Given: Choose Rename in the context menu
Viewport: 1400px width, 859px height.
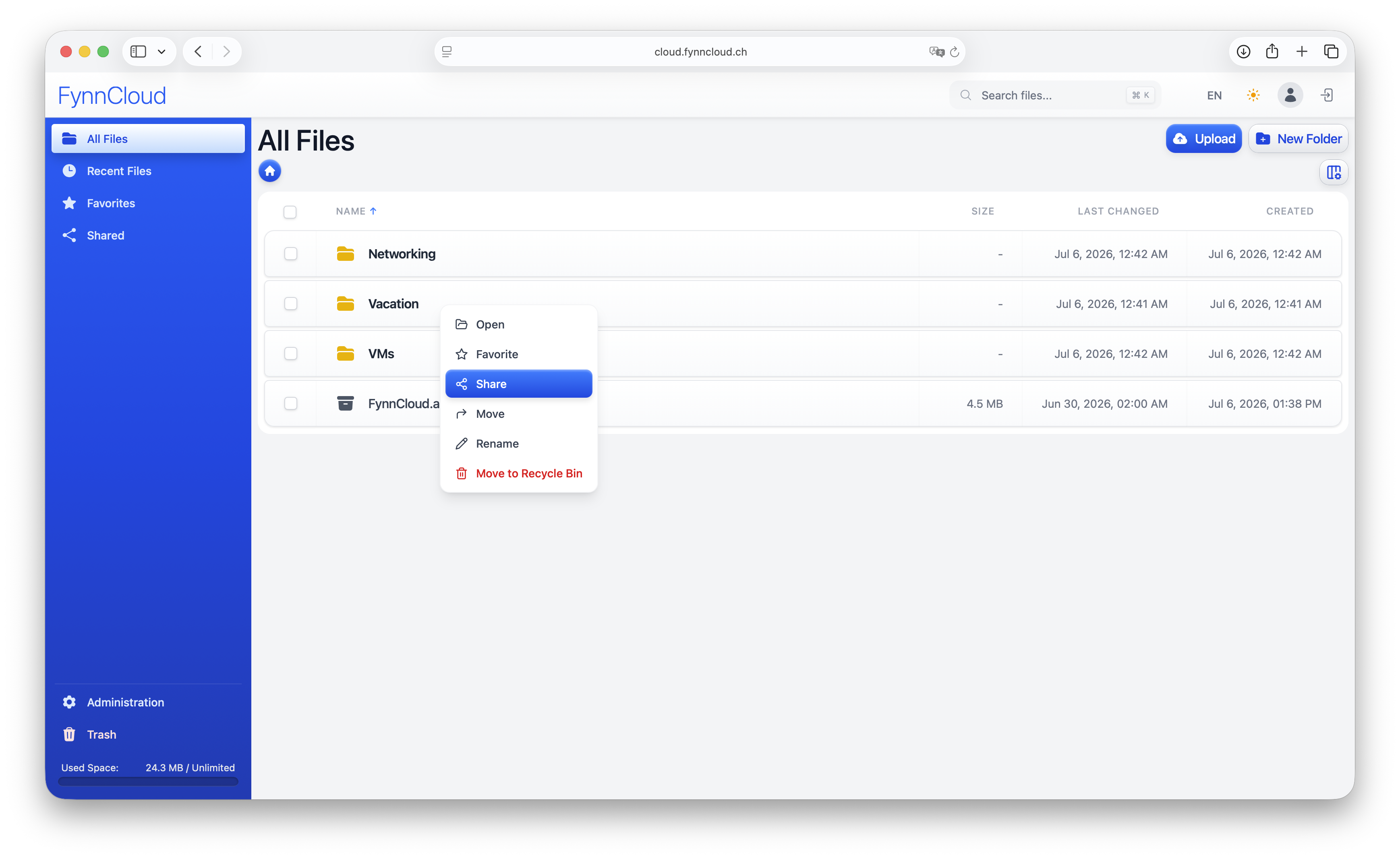Looking at the screenshot, I should (518, 444).
